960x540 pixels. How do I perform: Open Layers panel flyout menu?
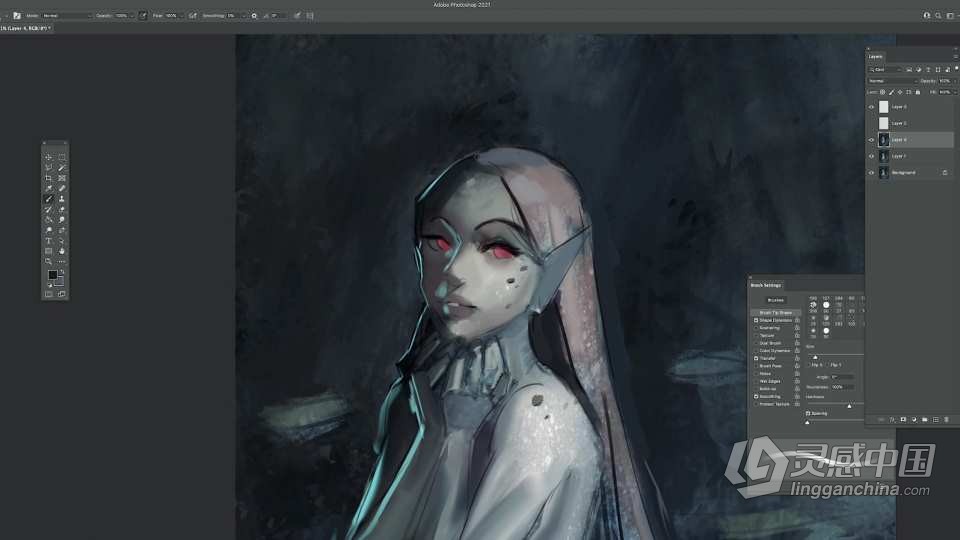pyautogui.click(x=956, y=56)
